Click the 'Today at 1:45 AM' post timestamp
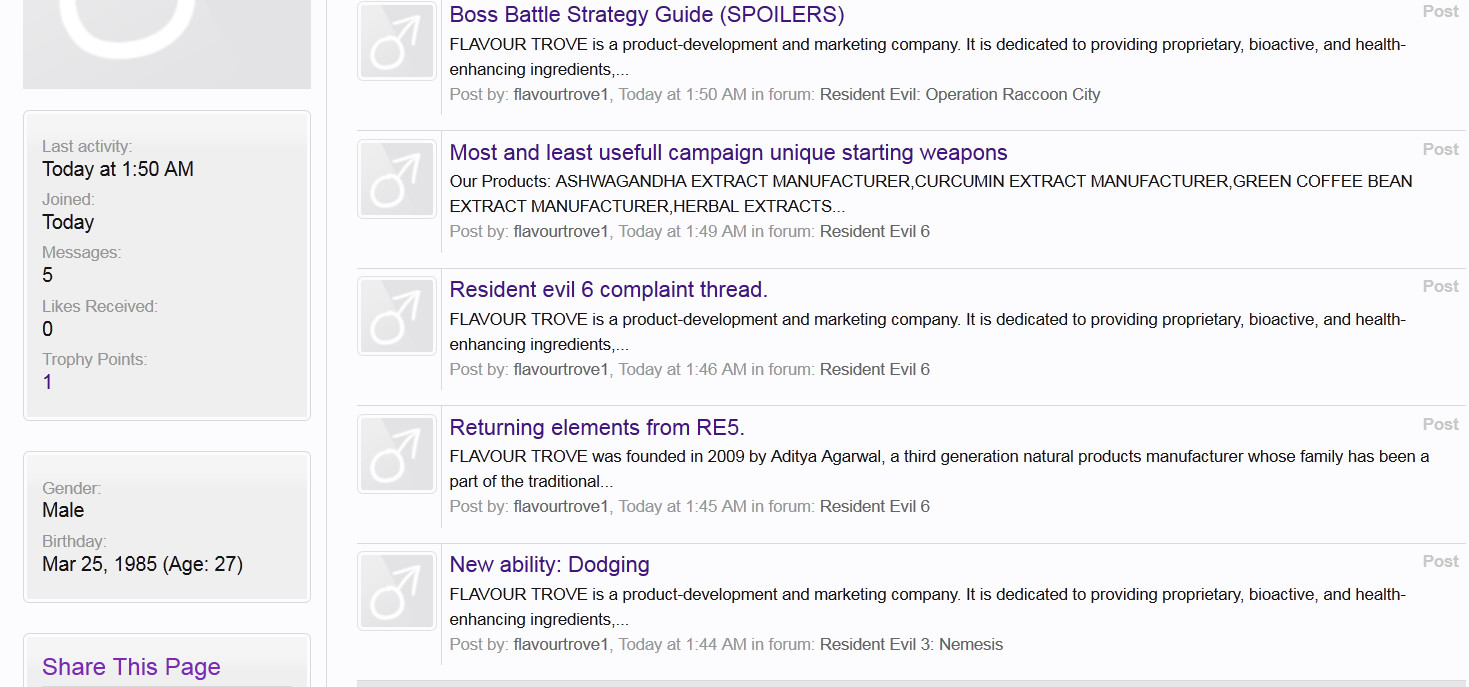 click(x=682, y=507)
